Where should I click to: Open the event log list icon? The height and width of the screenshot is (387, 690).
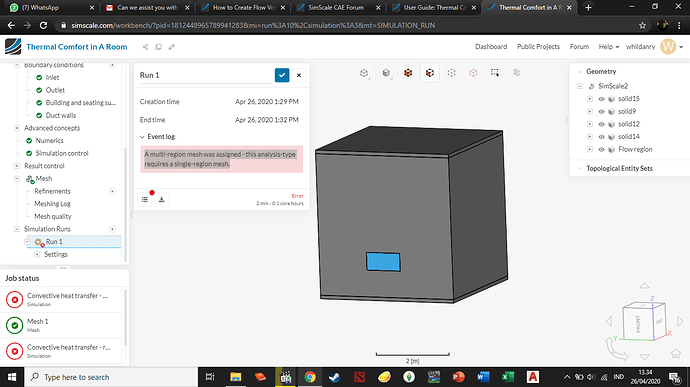click(x=145, y=199)
